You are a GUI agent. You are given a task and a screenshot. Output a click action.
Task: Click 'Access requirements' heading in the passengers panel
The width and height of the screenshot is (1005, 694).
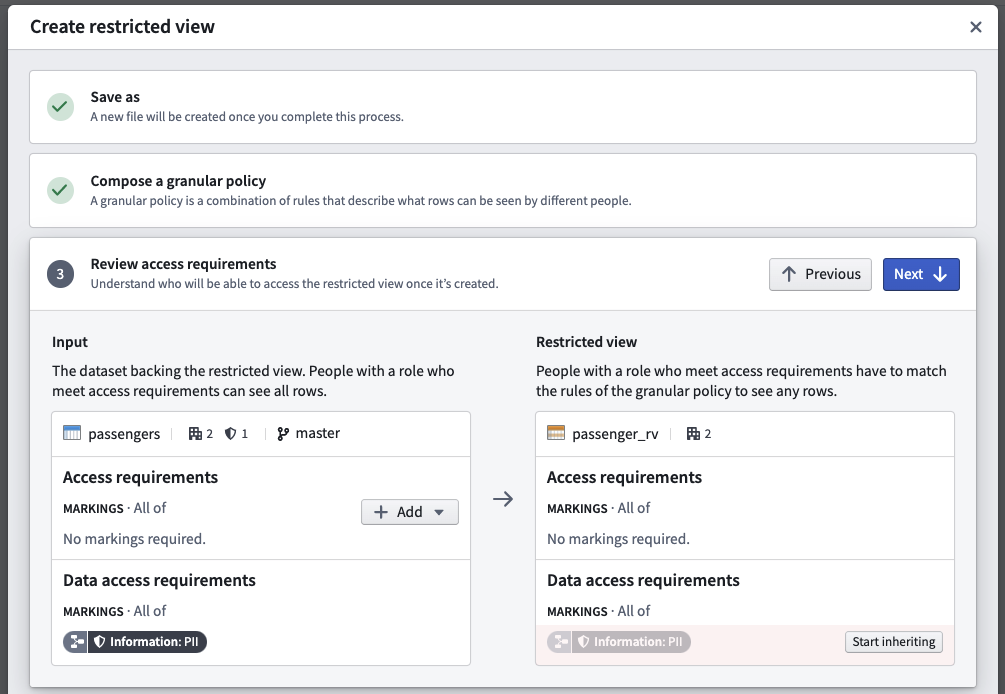click(140, 477)
